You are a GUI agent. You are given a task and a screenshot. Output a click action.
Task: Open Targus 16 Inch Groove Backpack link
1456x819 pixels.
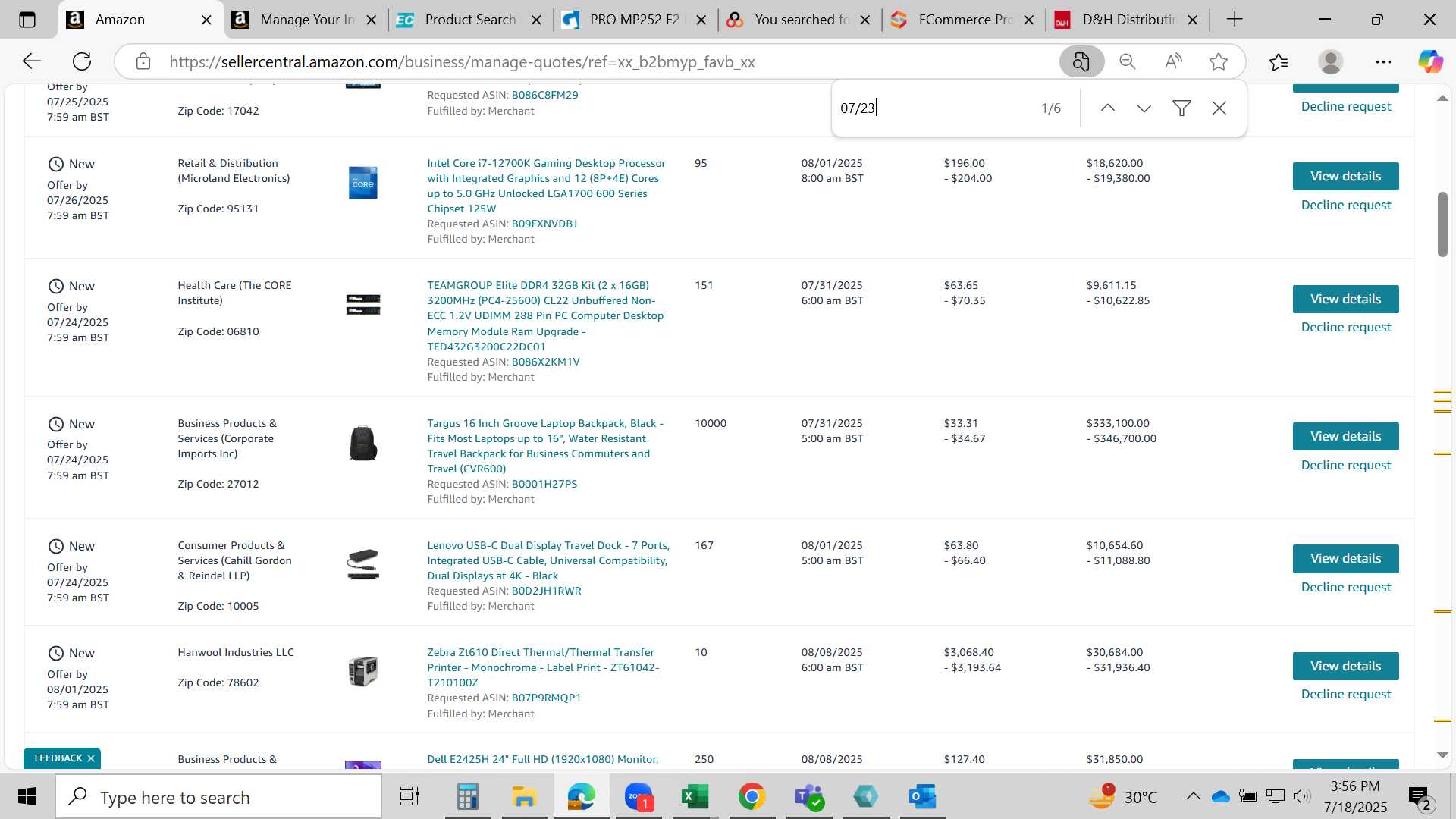coord(545,446)
